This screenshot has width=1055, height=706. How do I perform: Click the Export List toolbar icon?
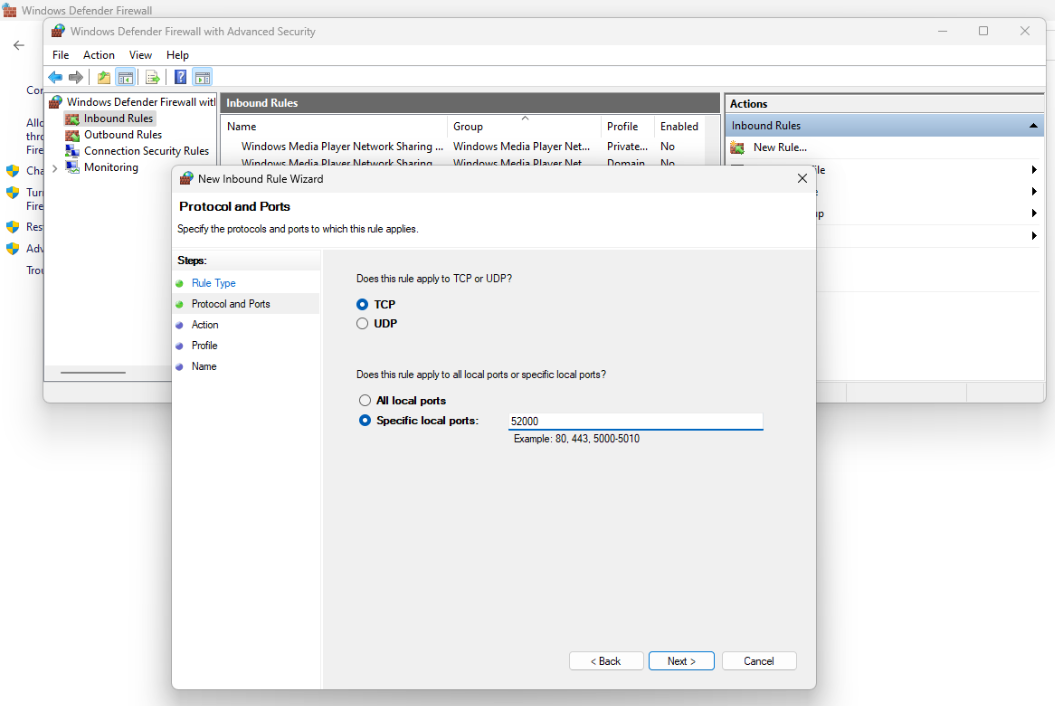point(152,78)
